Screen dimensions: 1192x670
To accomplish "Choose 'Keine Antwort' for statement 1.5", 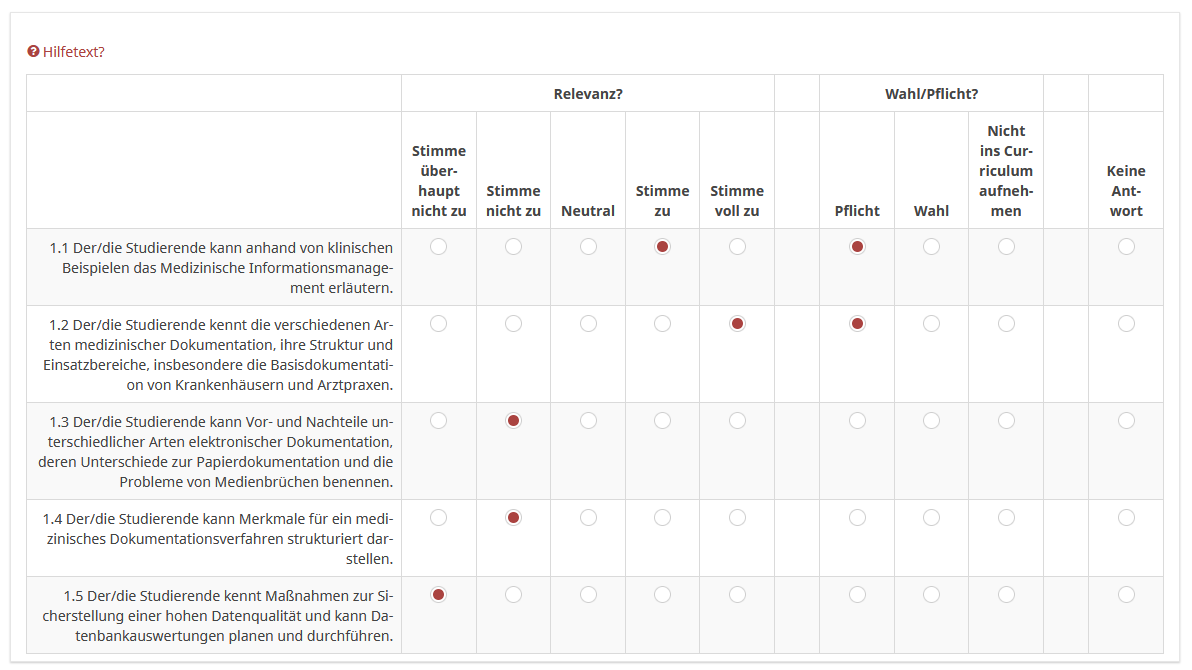I will coord(1126,595).
